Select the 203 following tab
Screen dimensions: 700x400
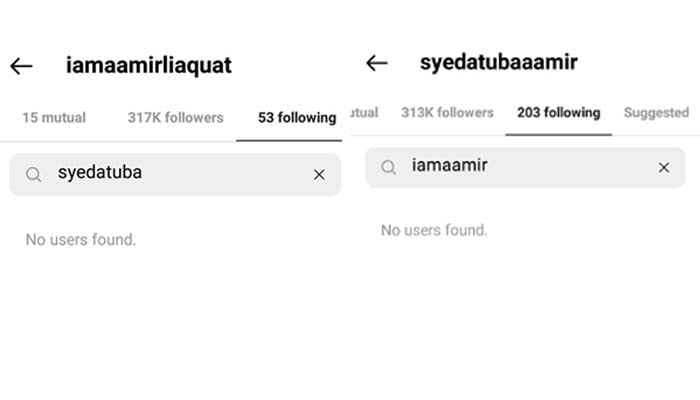558,112
